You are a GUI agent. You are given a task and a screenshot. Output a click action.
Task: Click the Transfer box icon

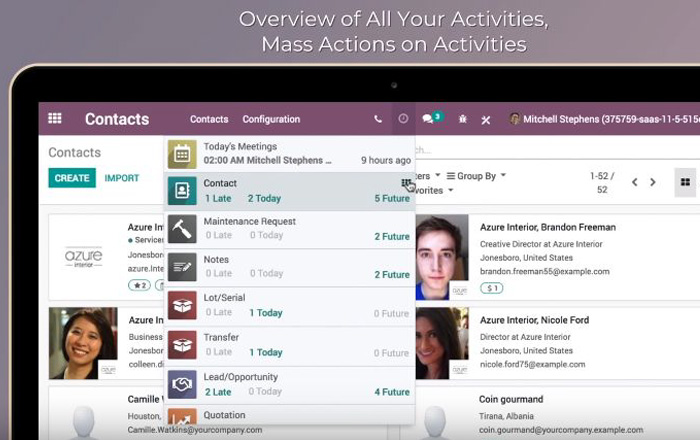click(182, 345)
